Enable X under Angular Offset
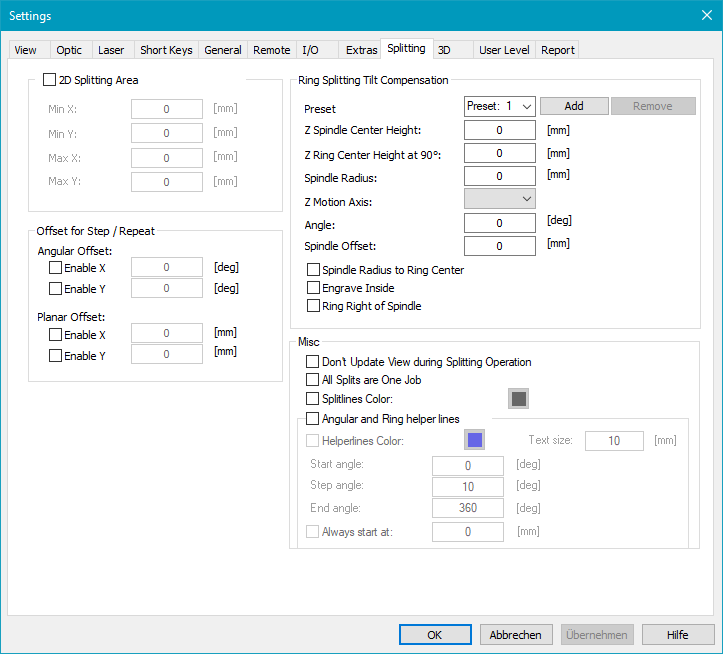723x654 pixels. [x=55, y=268]
